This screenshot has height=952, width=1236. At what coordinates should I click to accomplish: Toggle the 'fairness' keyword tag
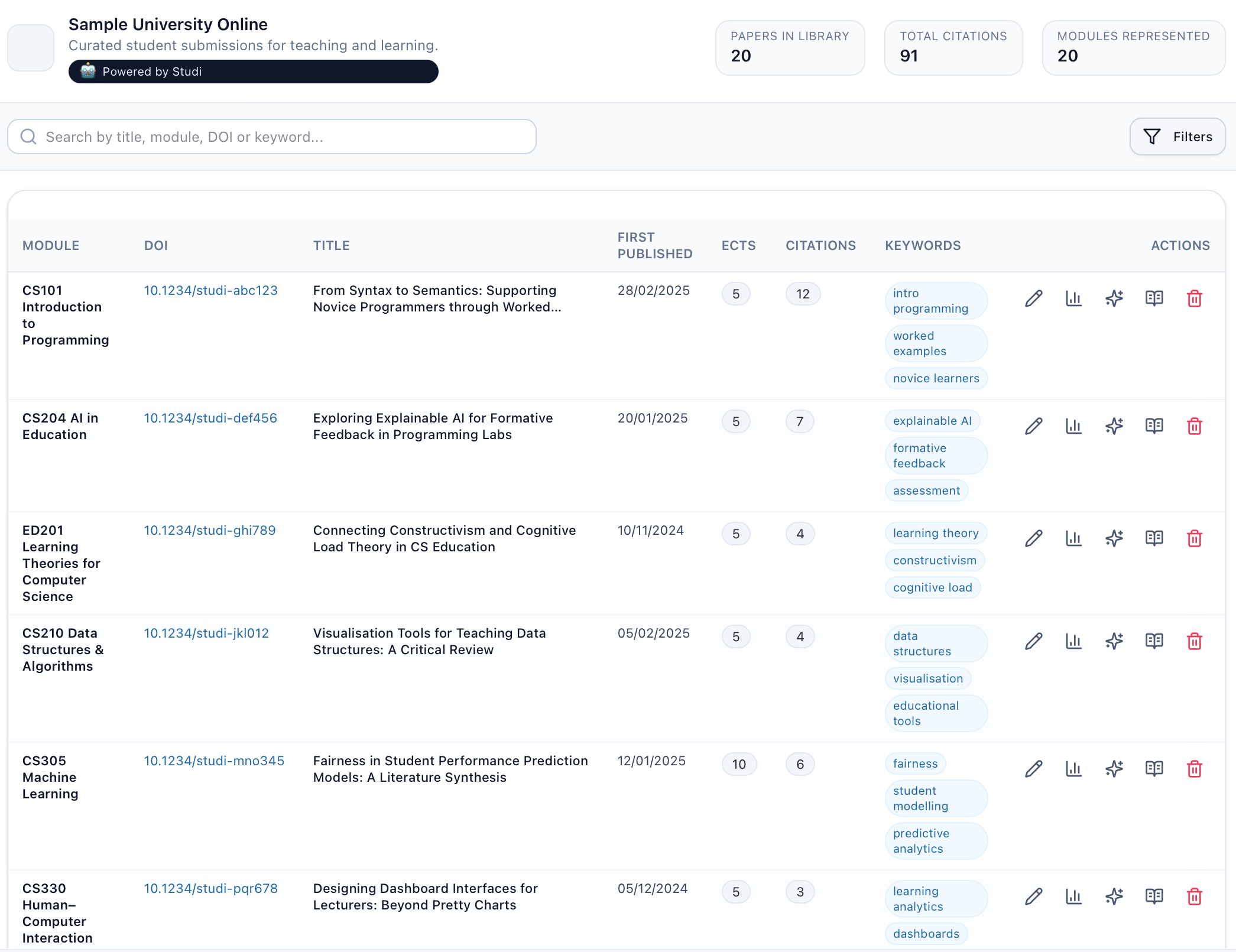[x=915, y=763]
